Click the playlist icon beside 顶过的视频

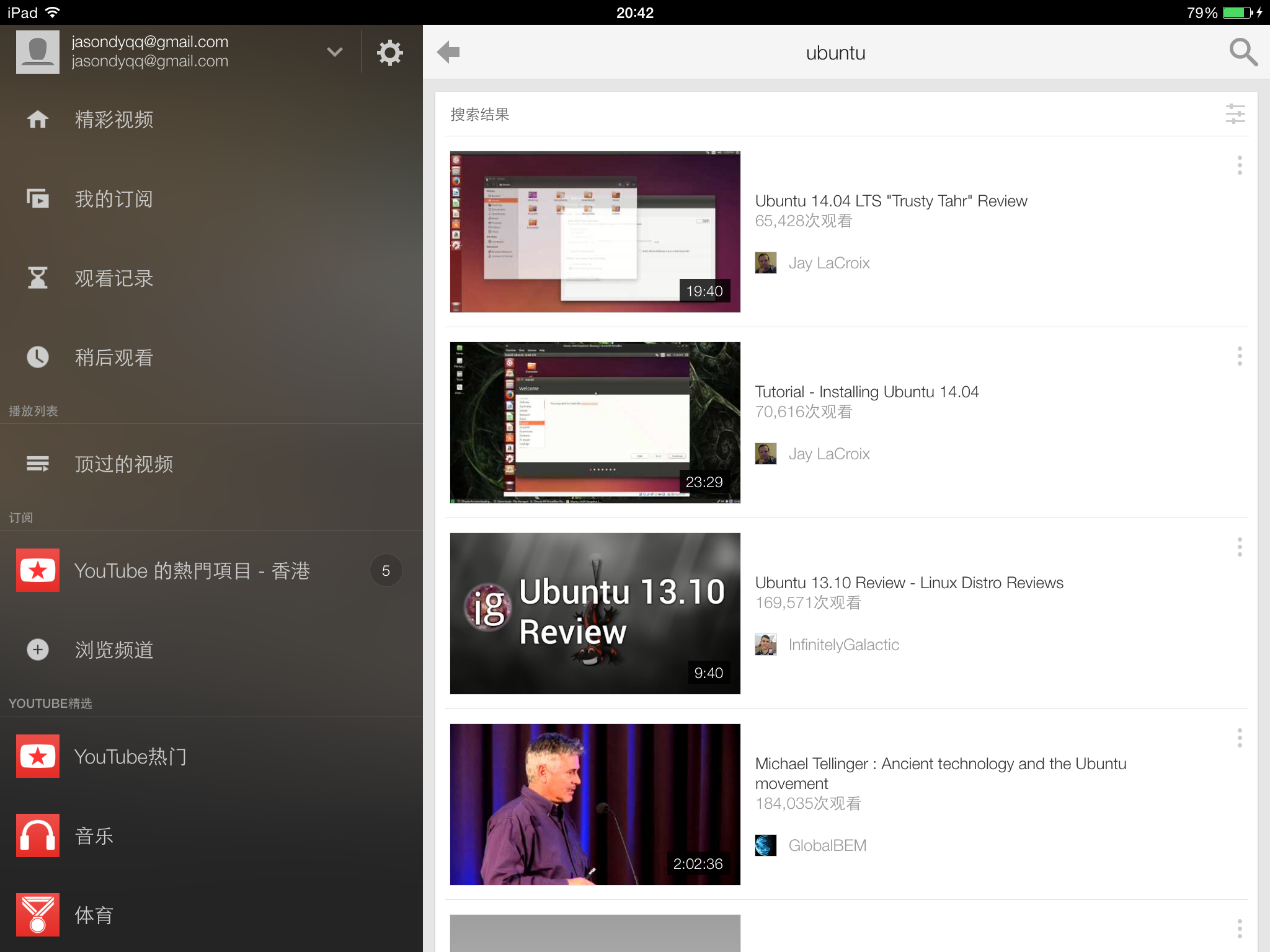pos(38,464)
